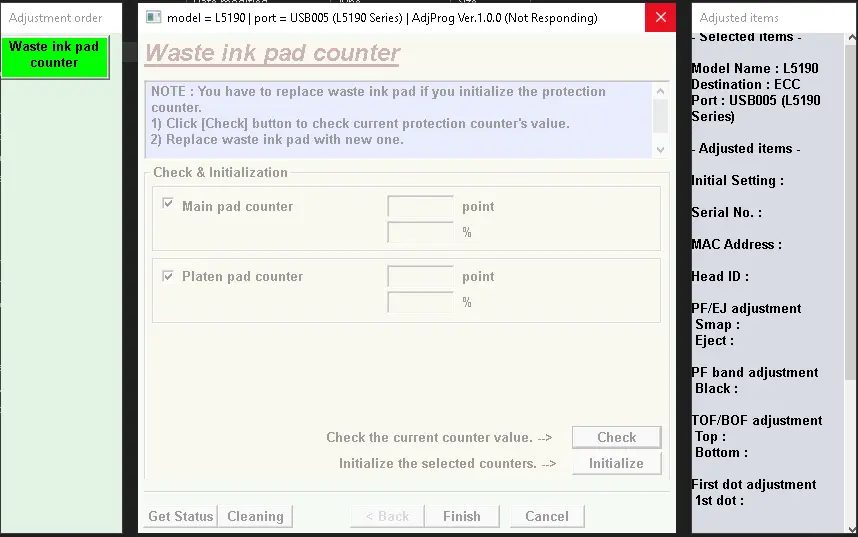Image resolution: width=858 pixels, height=537 pixels.
Task: Click the Main pad counter percent field
Action: (x=420, y=232)
